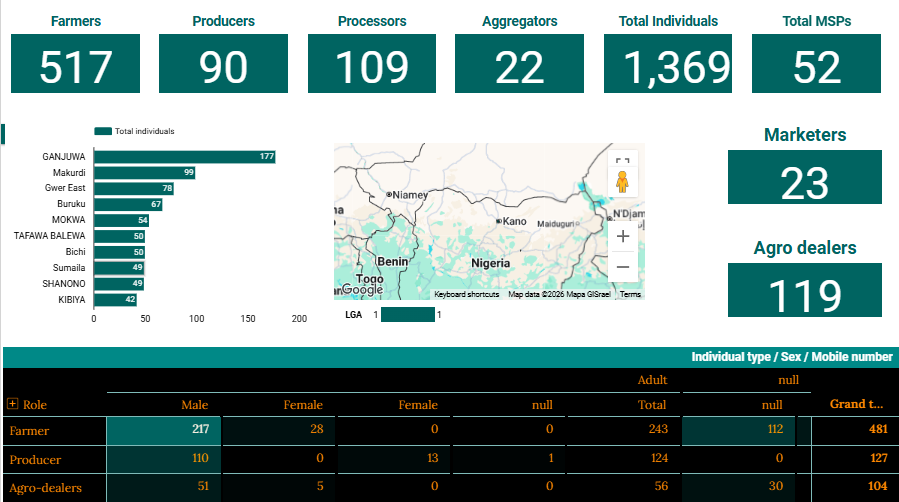The height and width of the screenshot is (502, 899).
Task: Select the GANJUWA bar showing 177
Action: (185, 156)
